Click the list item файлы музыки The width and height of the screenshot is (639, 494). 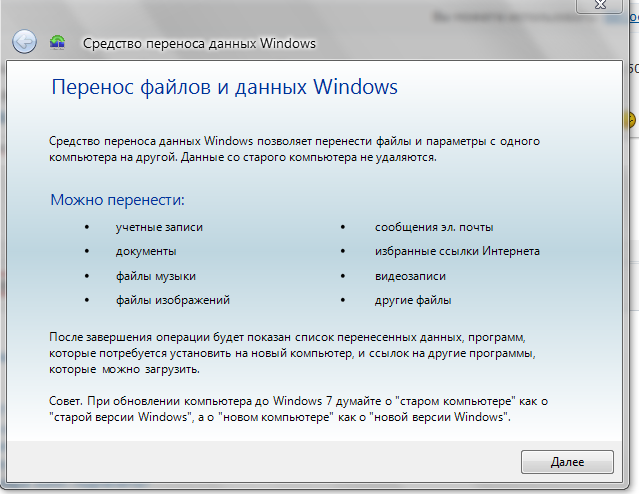156,276
